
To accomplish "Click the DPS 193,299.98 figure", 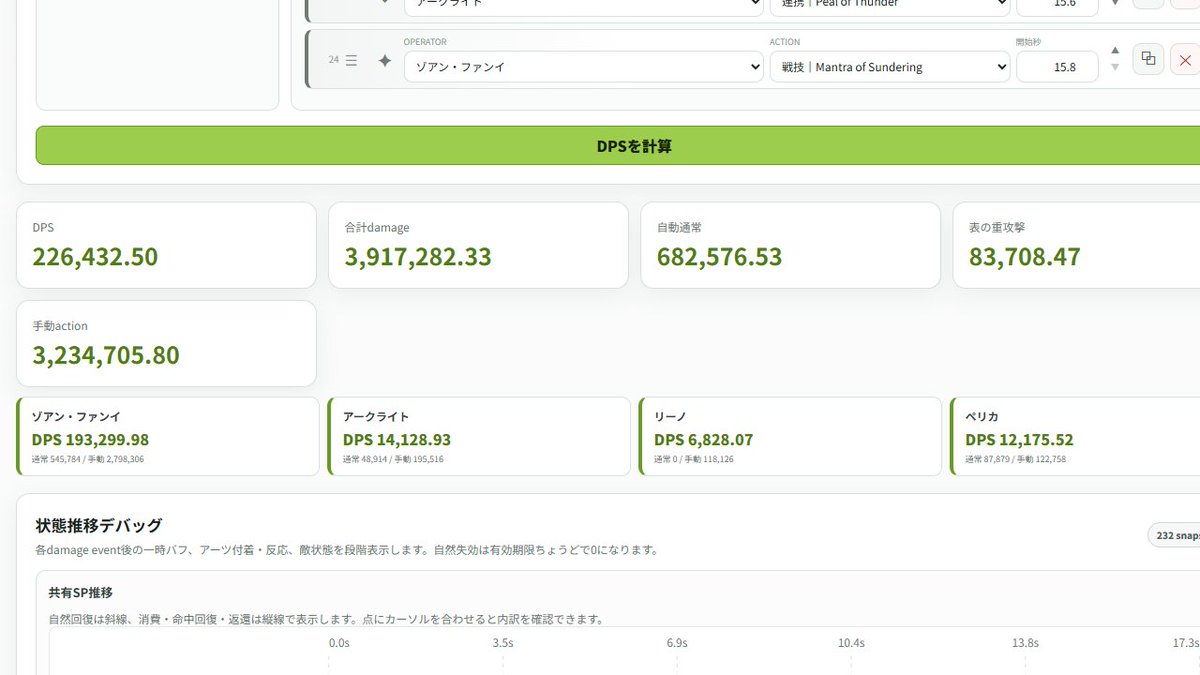I will pyautogui.click(x=90, y=440).
